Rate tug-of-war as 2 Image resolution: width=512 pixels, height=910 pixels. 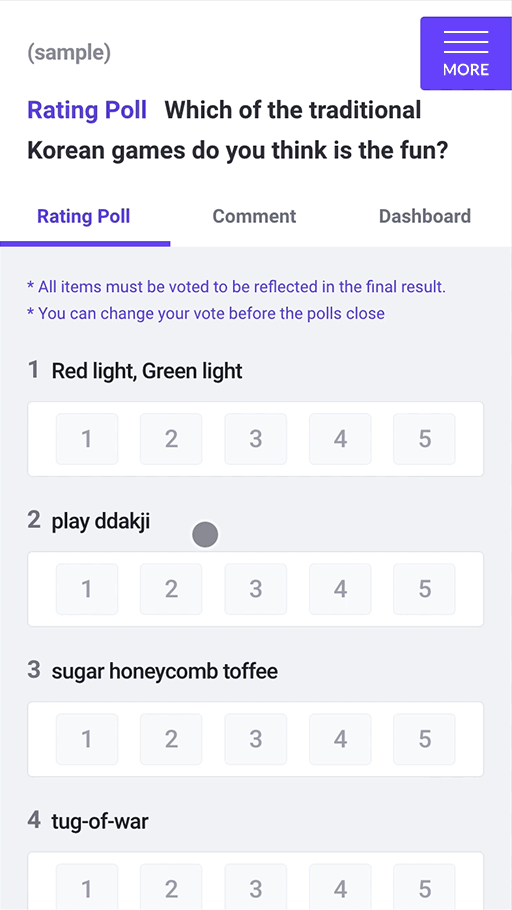tap(171, 888)
